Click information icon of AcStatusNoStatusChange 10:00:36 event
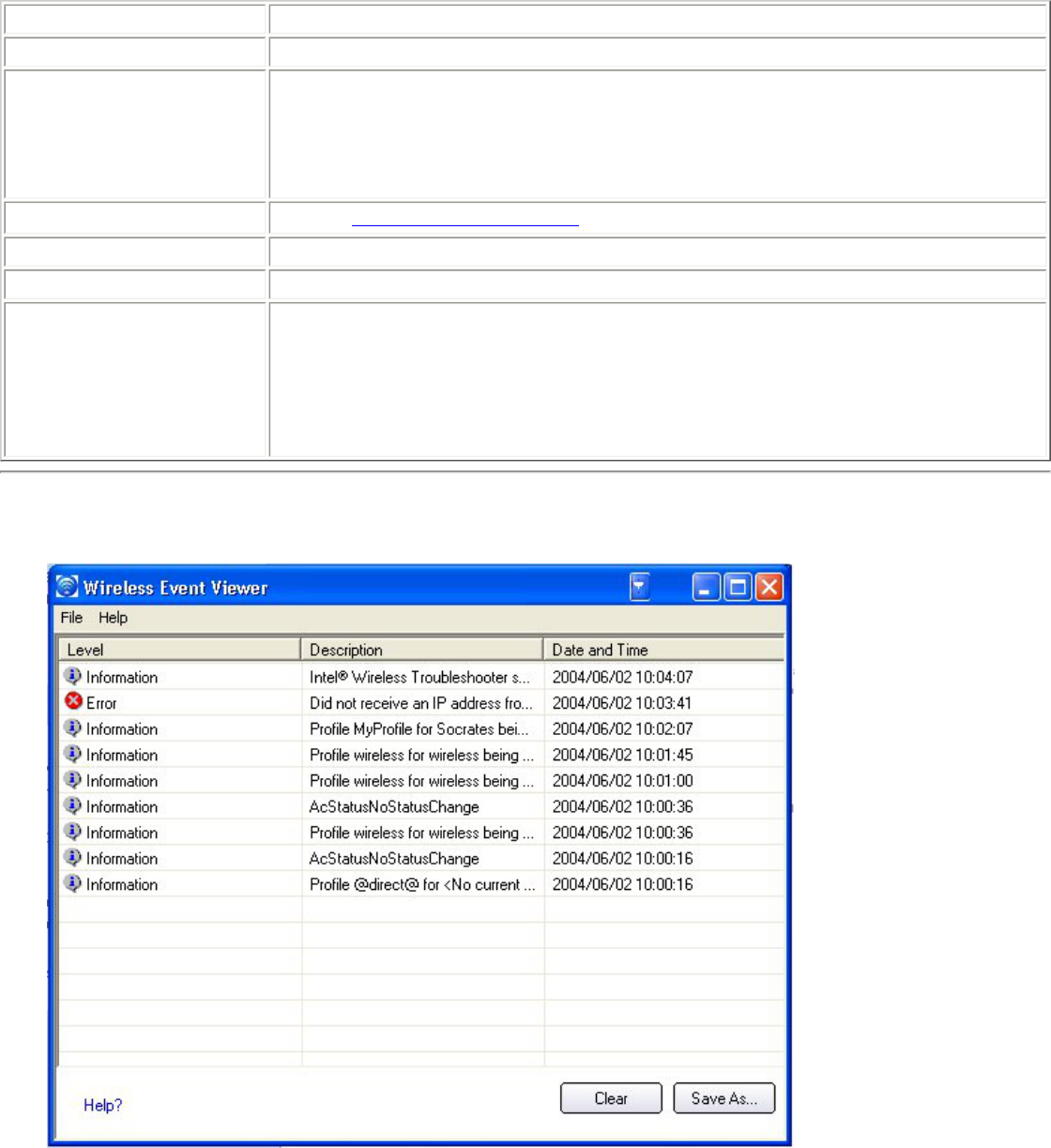Viewport: 1051px width, 1148px height. [73, 805]
